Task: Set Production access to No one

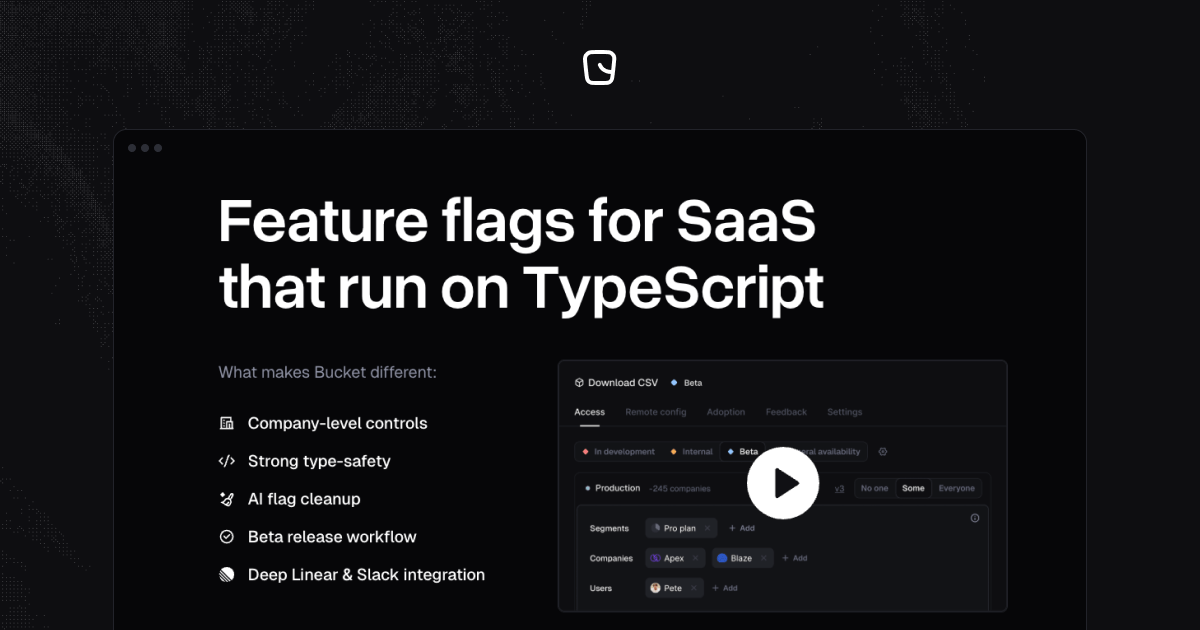Action: (874, 488)
